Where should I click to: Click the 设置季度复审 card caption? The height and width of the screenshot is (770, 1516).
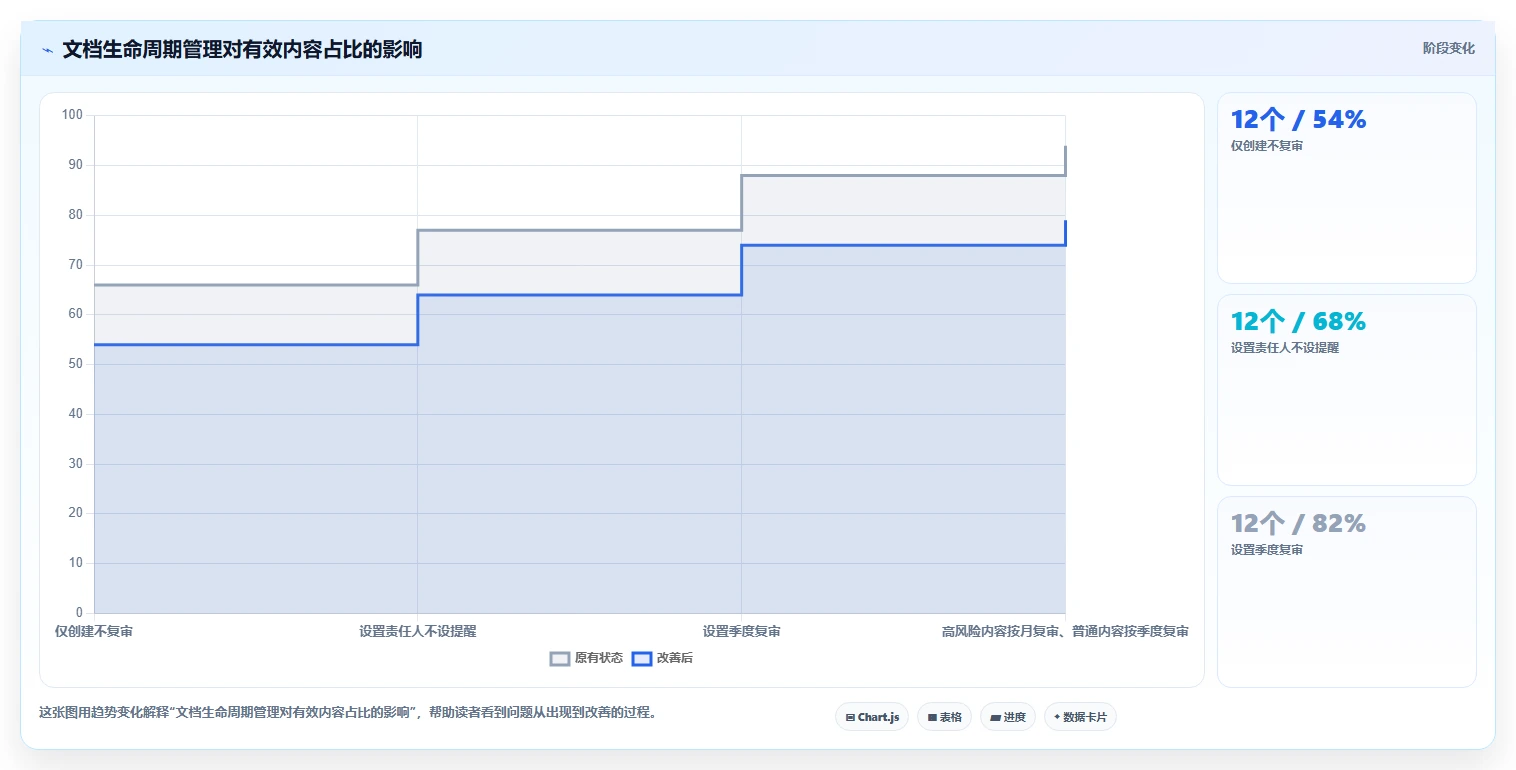(1267, 550)
